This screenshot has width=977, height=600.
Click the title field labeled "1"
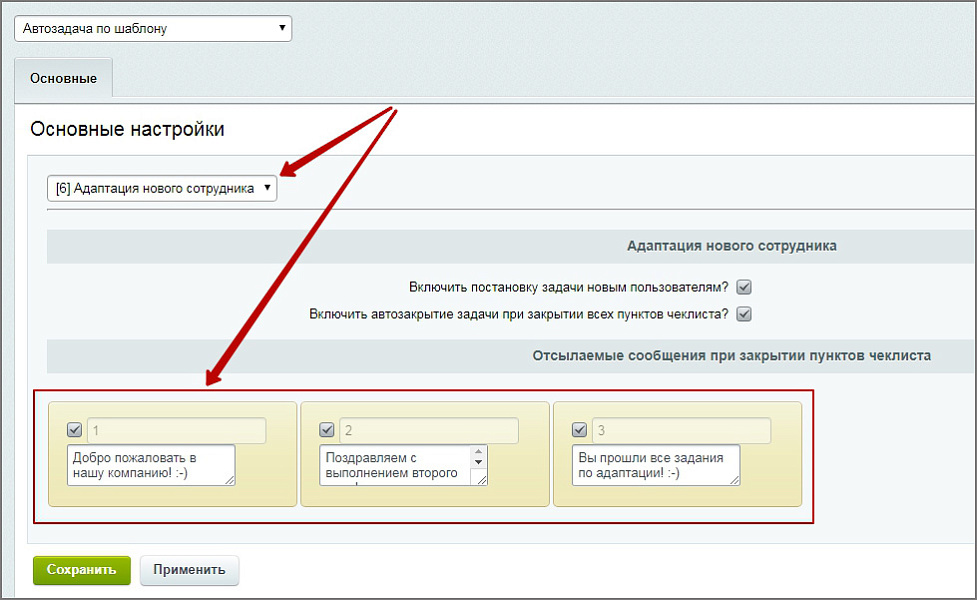[175, 430]
